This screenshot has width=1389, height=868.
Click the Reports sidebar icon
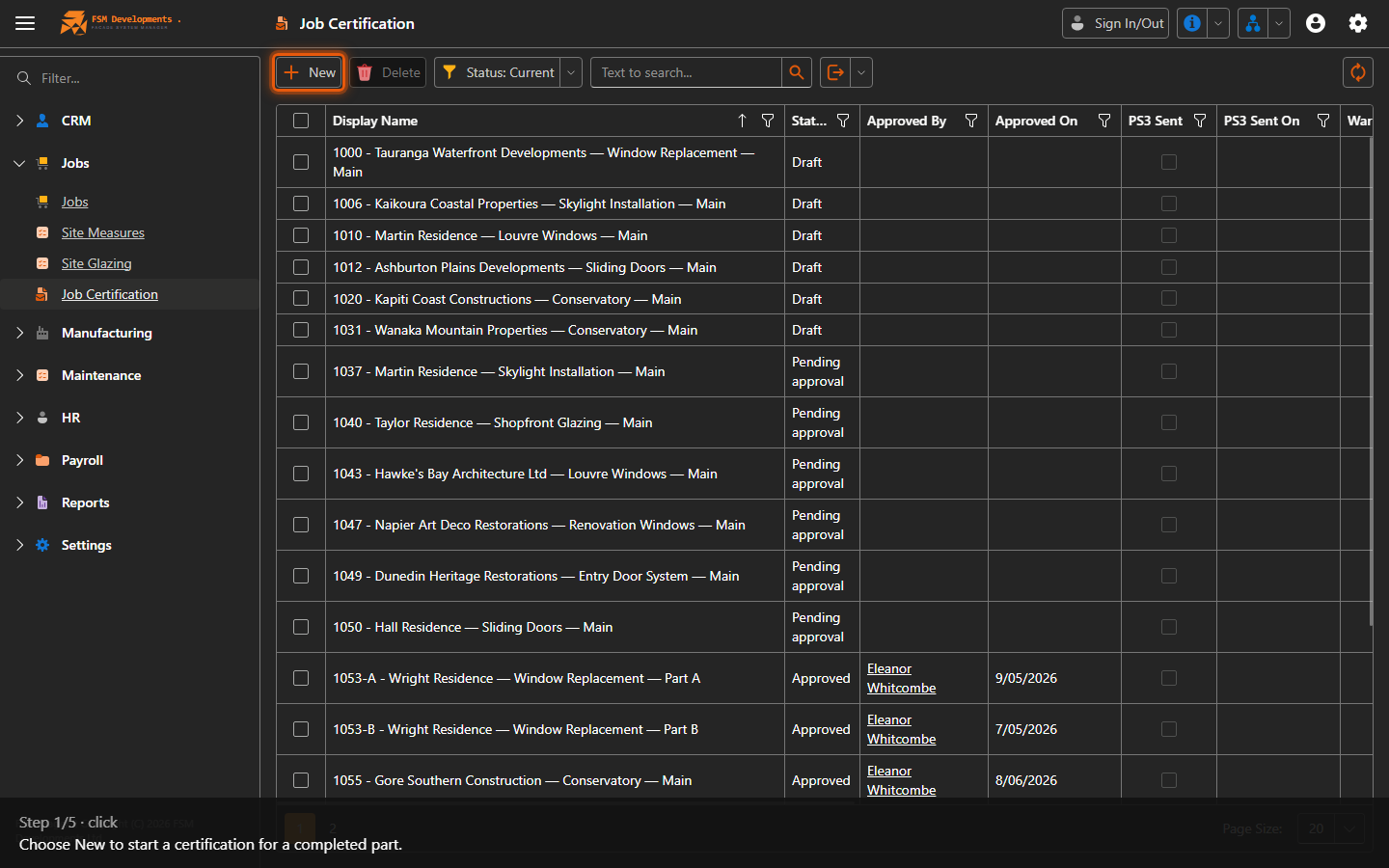point(42,502)
